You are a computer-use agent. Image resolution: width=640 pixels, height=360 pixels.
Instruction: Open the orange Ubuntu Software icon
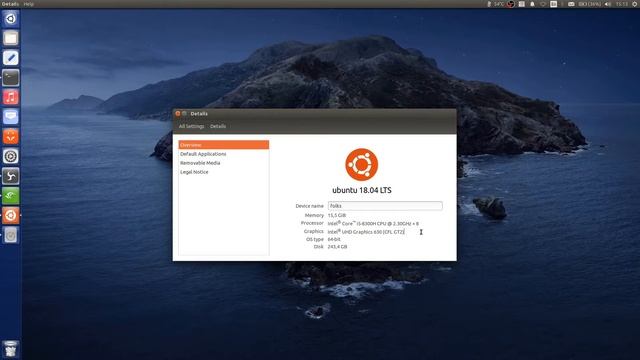click(11, 136)
